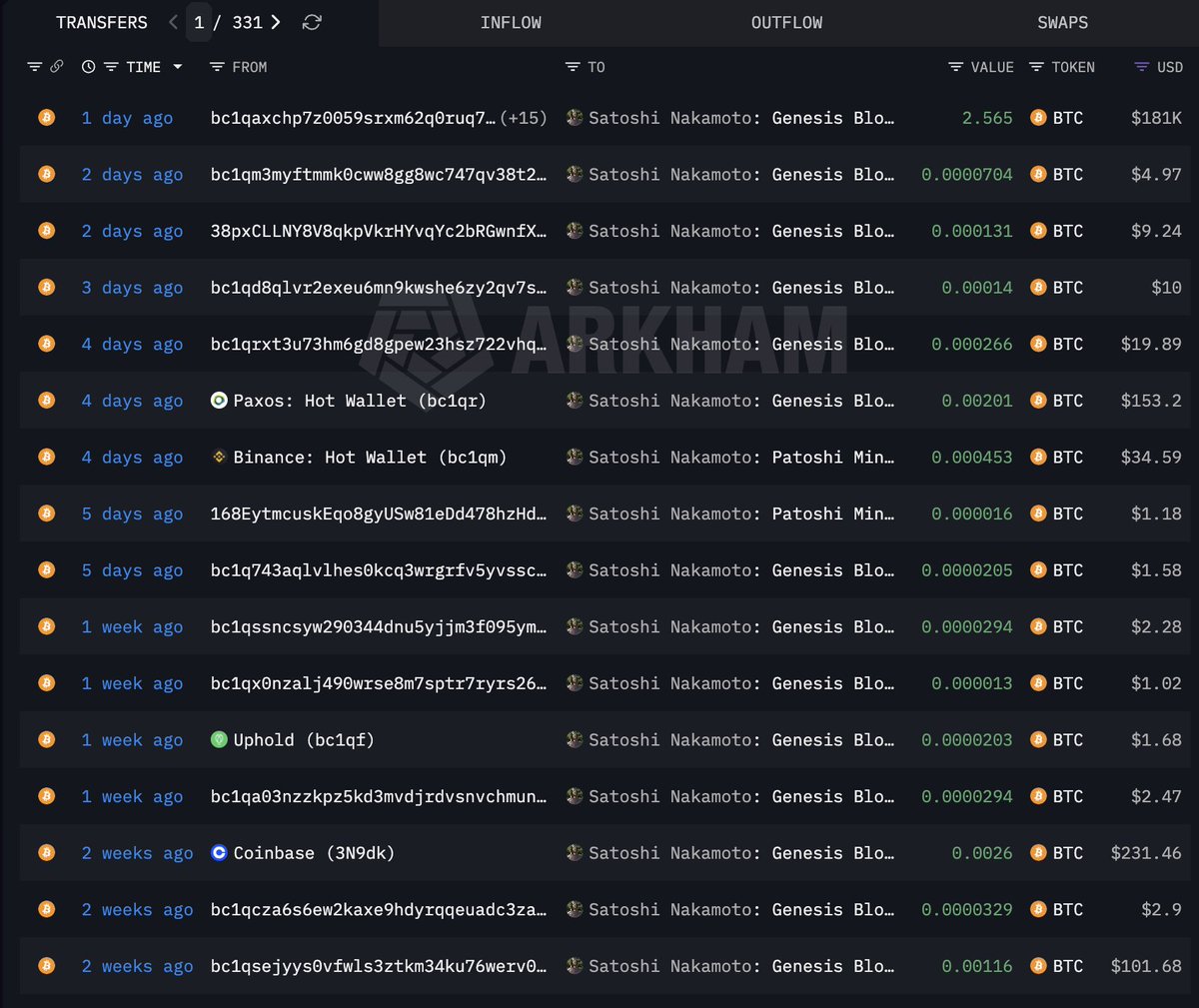The width and height of the screenshot is (1199, 1008).
Task: Click the USD amount $19.89
Action: 1151,345
